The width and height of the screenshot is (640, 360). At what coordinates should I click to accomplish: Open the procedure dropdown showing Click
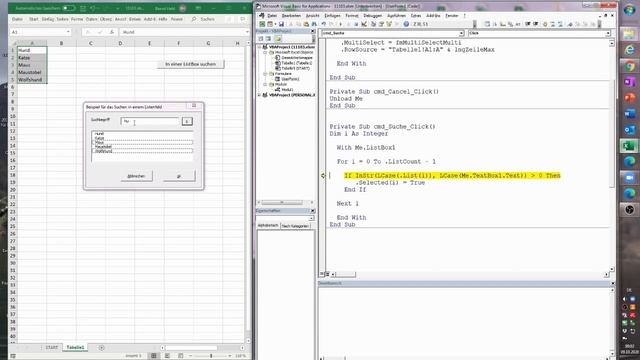tap(608, 33)
